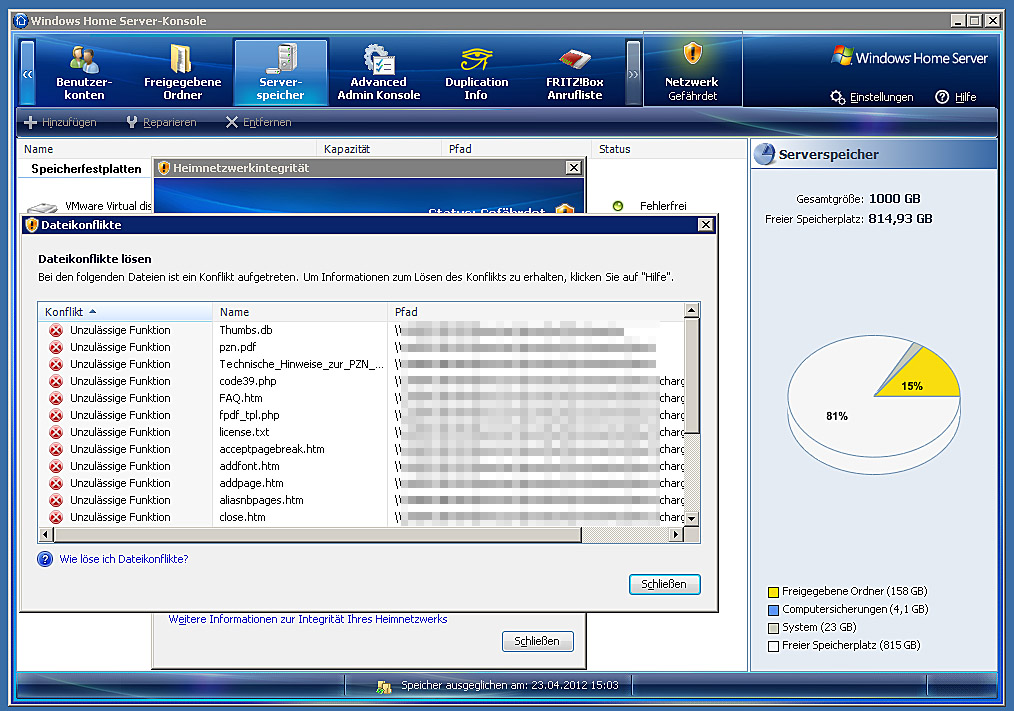The image size is (1014, 711).
Task: Click the storage balance icon in status bar
Action: tap(383, 686)
